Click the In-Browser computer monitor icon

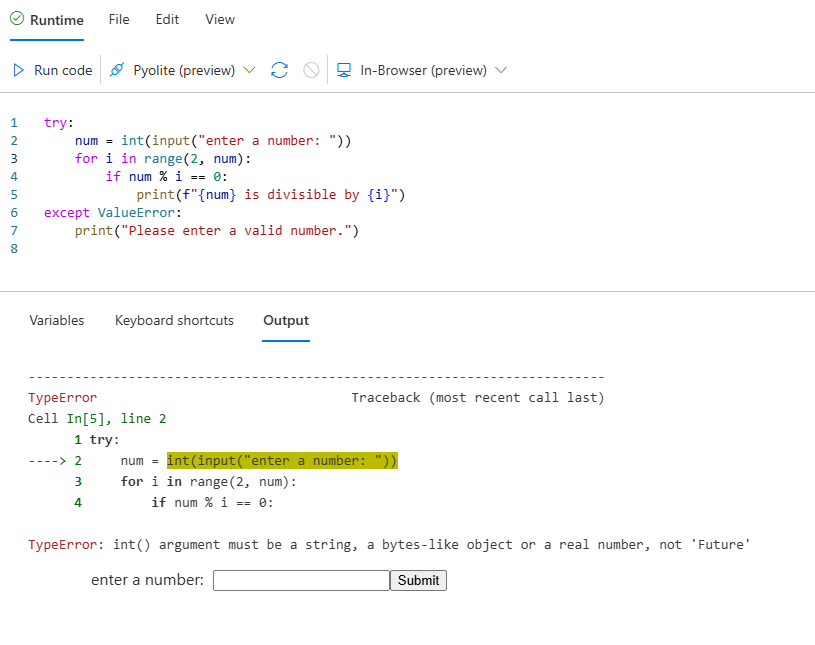[344, 70]
